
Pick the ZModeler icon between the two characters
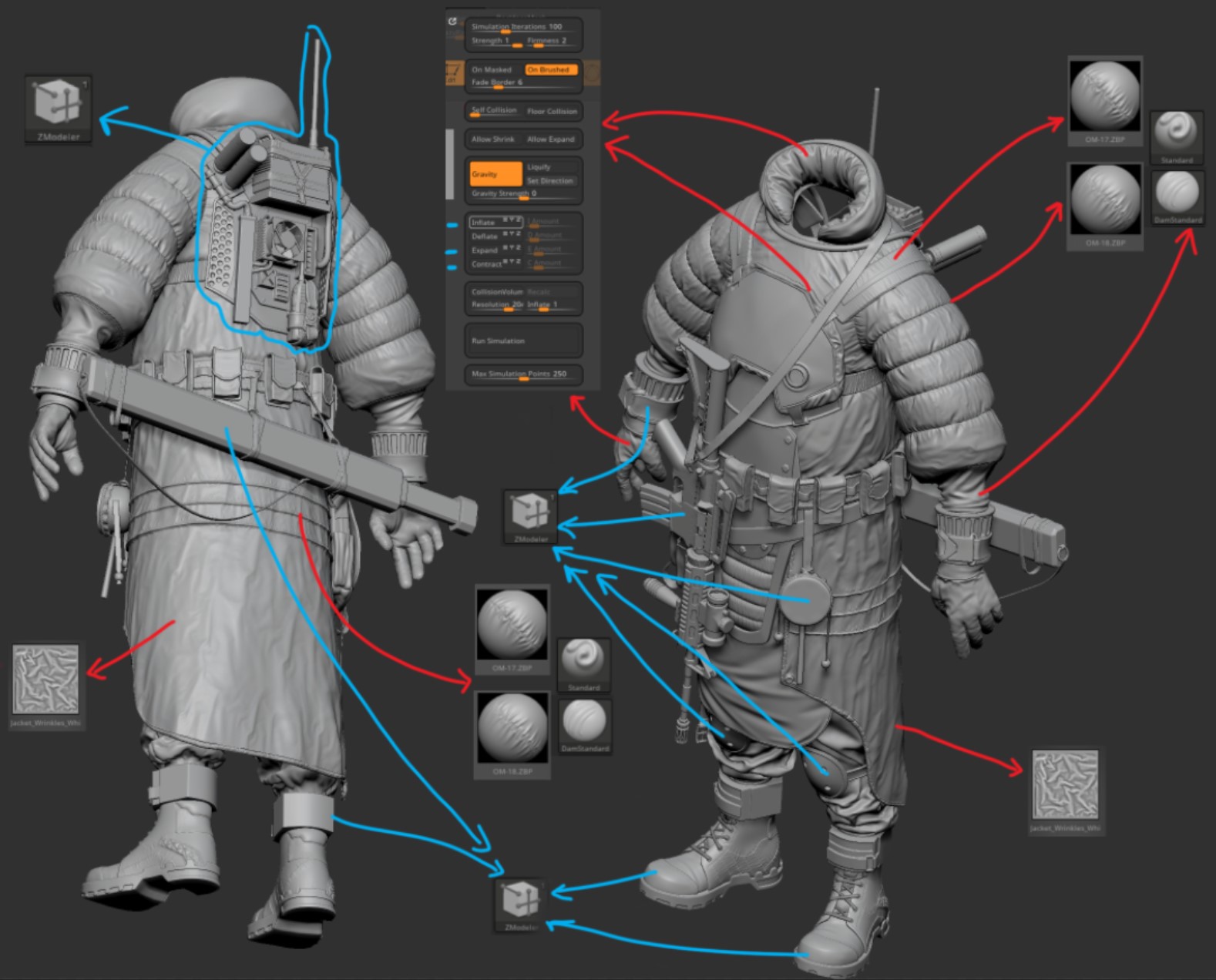530,516
